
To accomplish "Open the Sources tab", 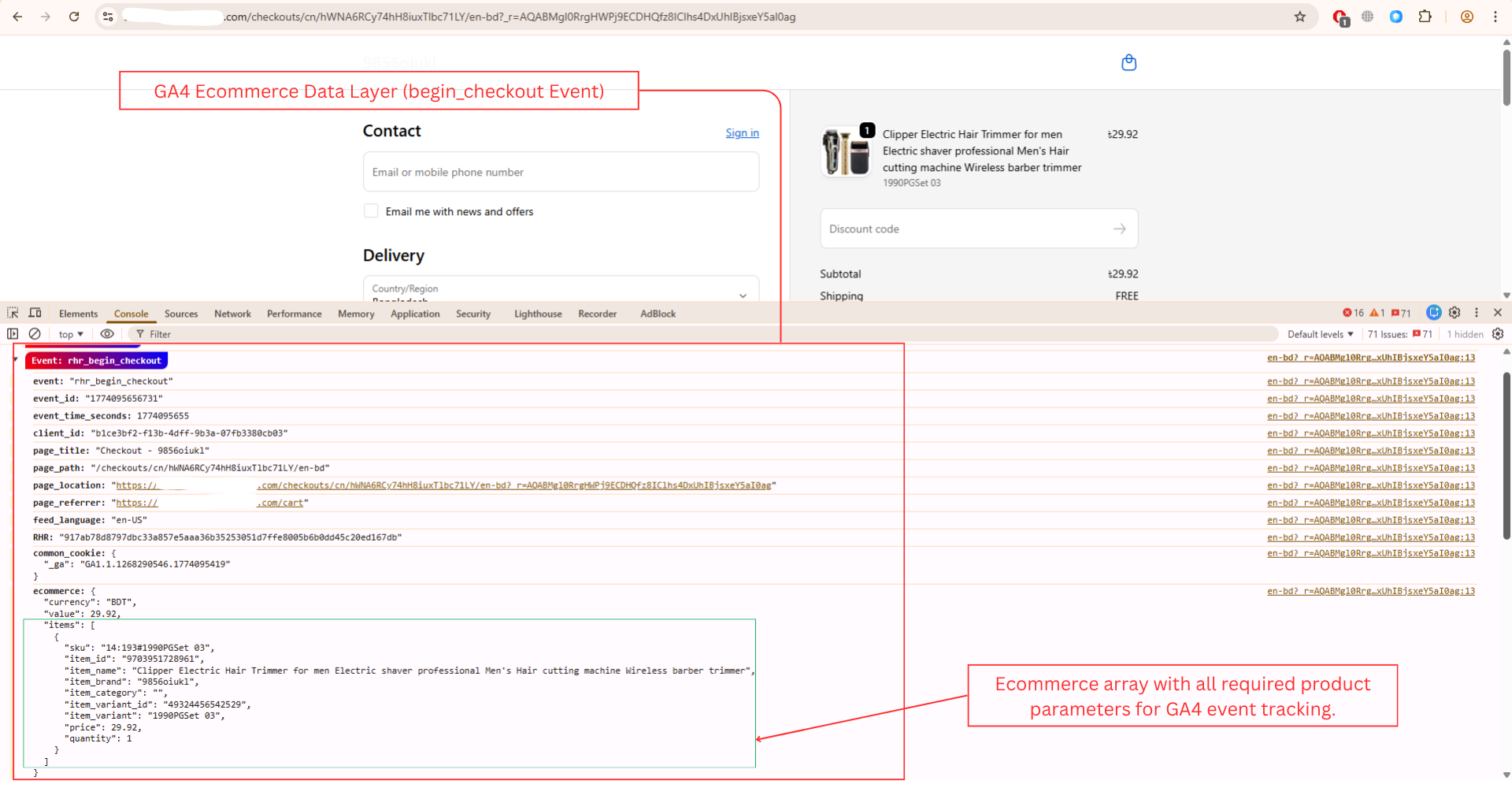I will point(181,314).
